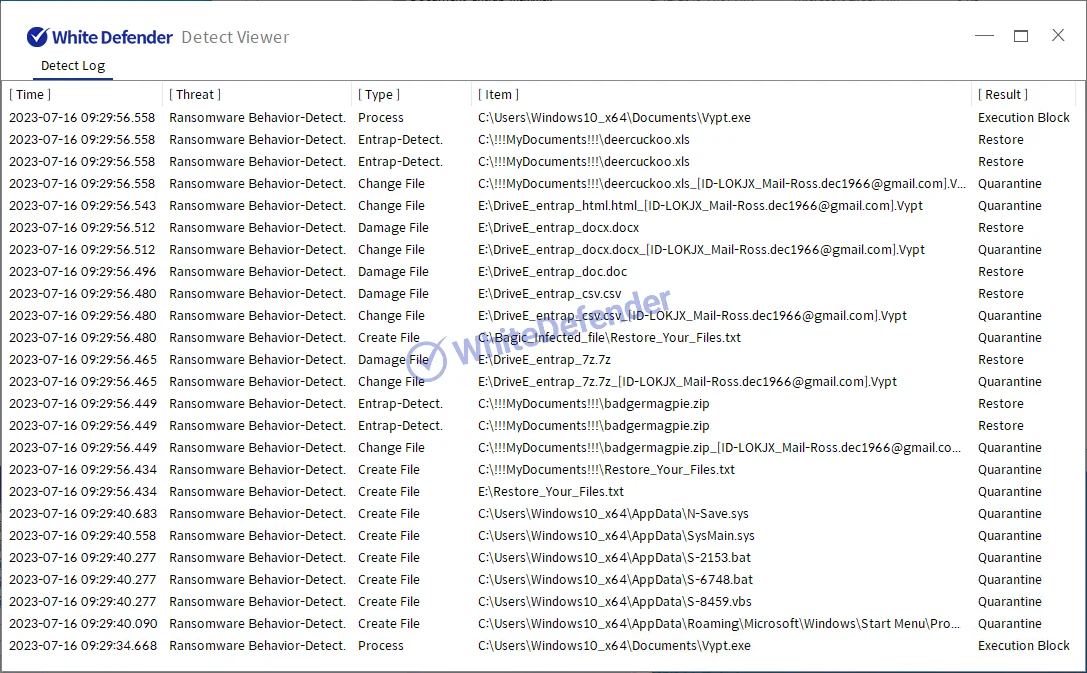The width and height of the screenshot is (1087, 673).
Task: Select the N-Save.sys log entry
Action: [x=612, y=514]
